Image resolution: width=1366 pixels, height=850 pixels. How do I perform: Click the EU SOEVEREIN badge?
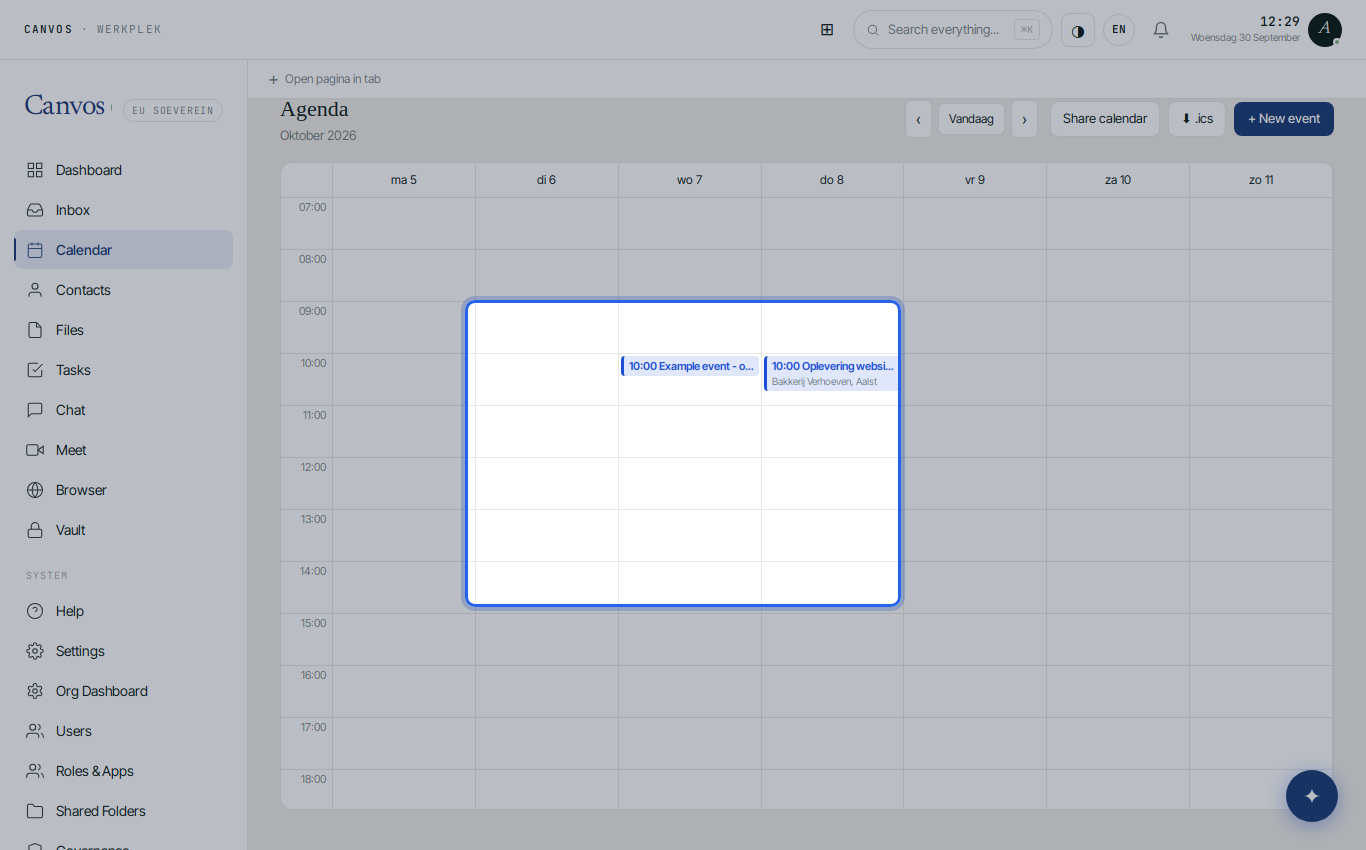point(173,110)
